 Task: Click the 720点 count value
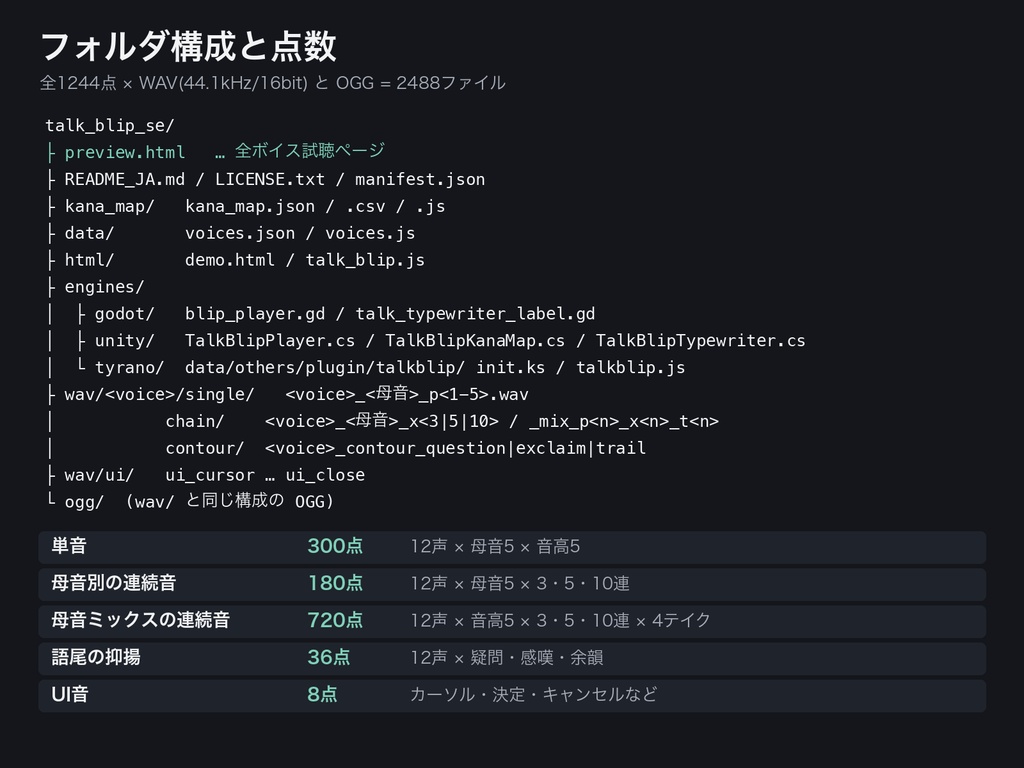pyautogui.click(x=335, y=620)
